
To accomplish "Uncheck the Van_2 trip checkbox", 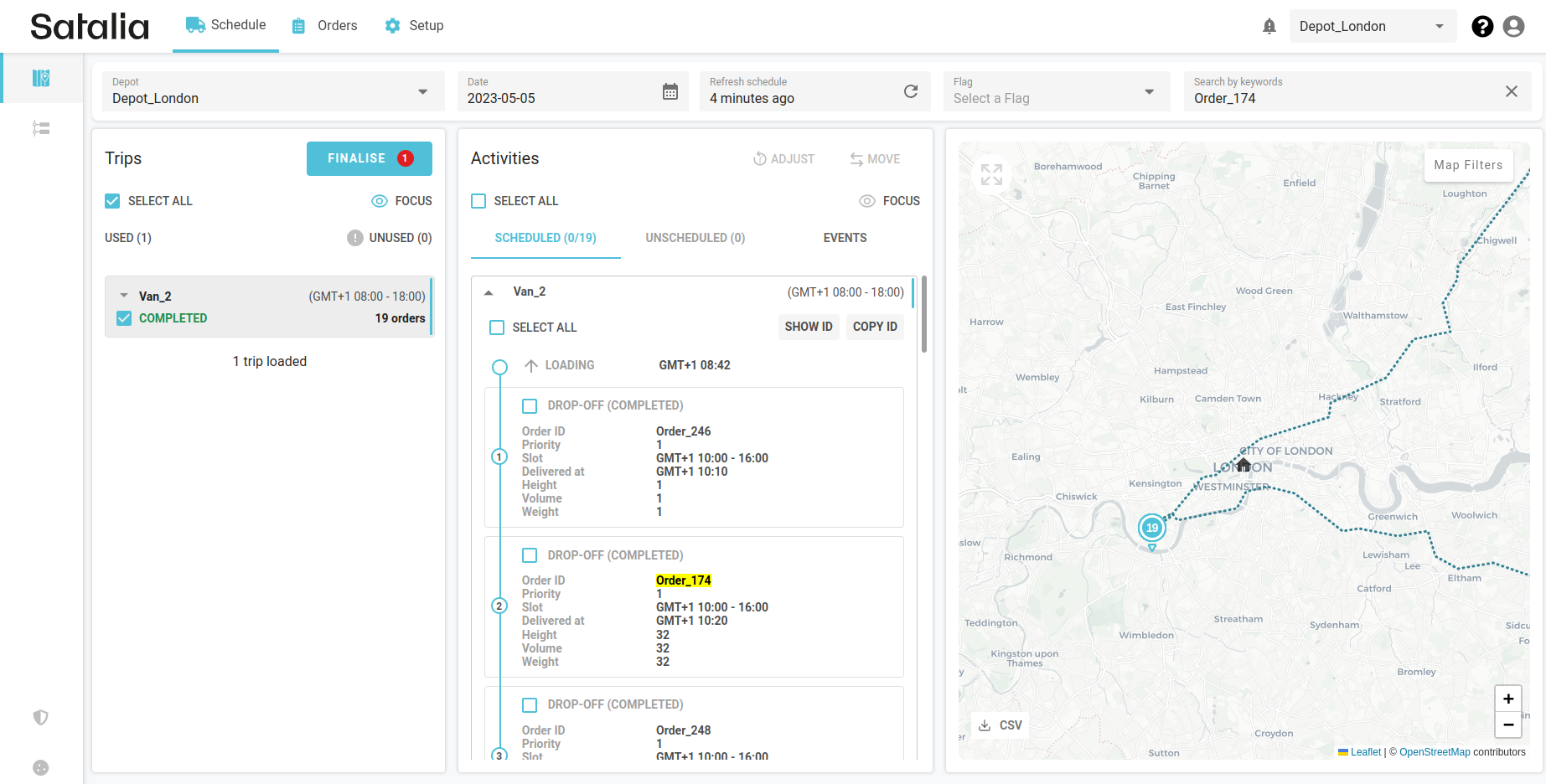I will point(124,318).
